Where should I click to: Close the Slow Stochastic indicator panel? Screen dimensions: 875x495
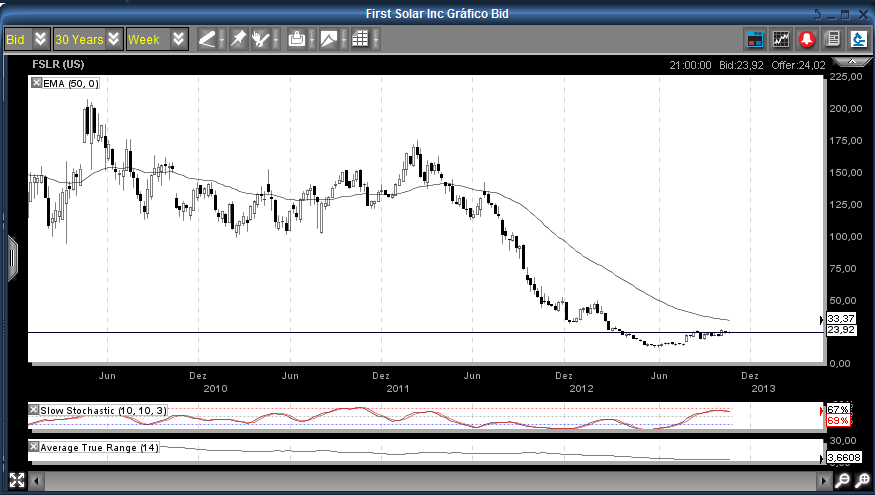[33, 410]
